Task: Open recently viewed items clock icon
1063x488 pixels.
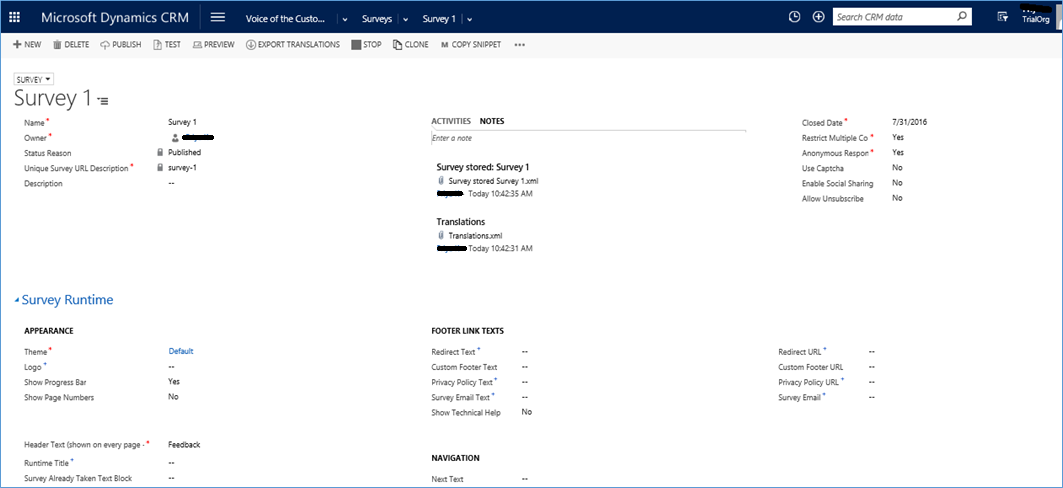Action: (x=795, y=18)
